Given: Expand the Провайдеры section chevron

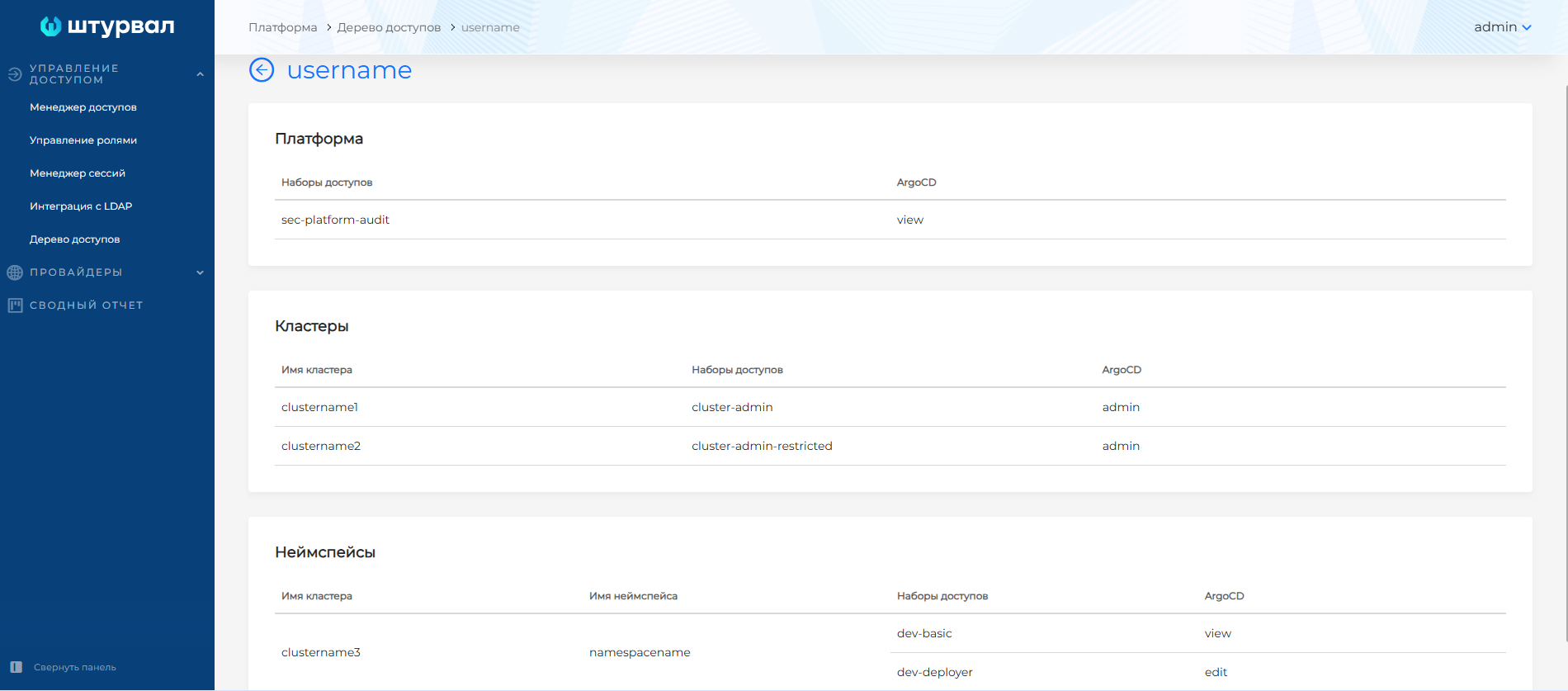Looking at the screenshot, I should tap(200, 272).
